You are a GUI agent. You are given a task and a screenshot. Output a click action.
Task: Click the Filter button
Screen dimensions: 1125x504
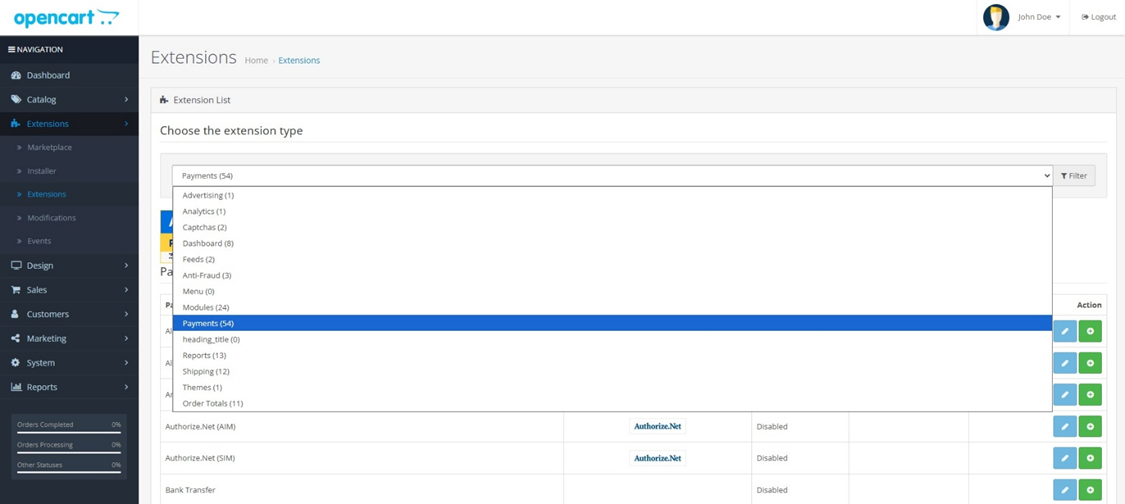(x=1074, y=176)
